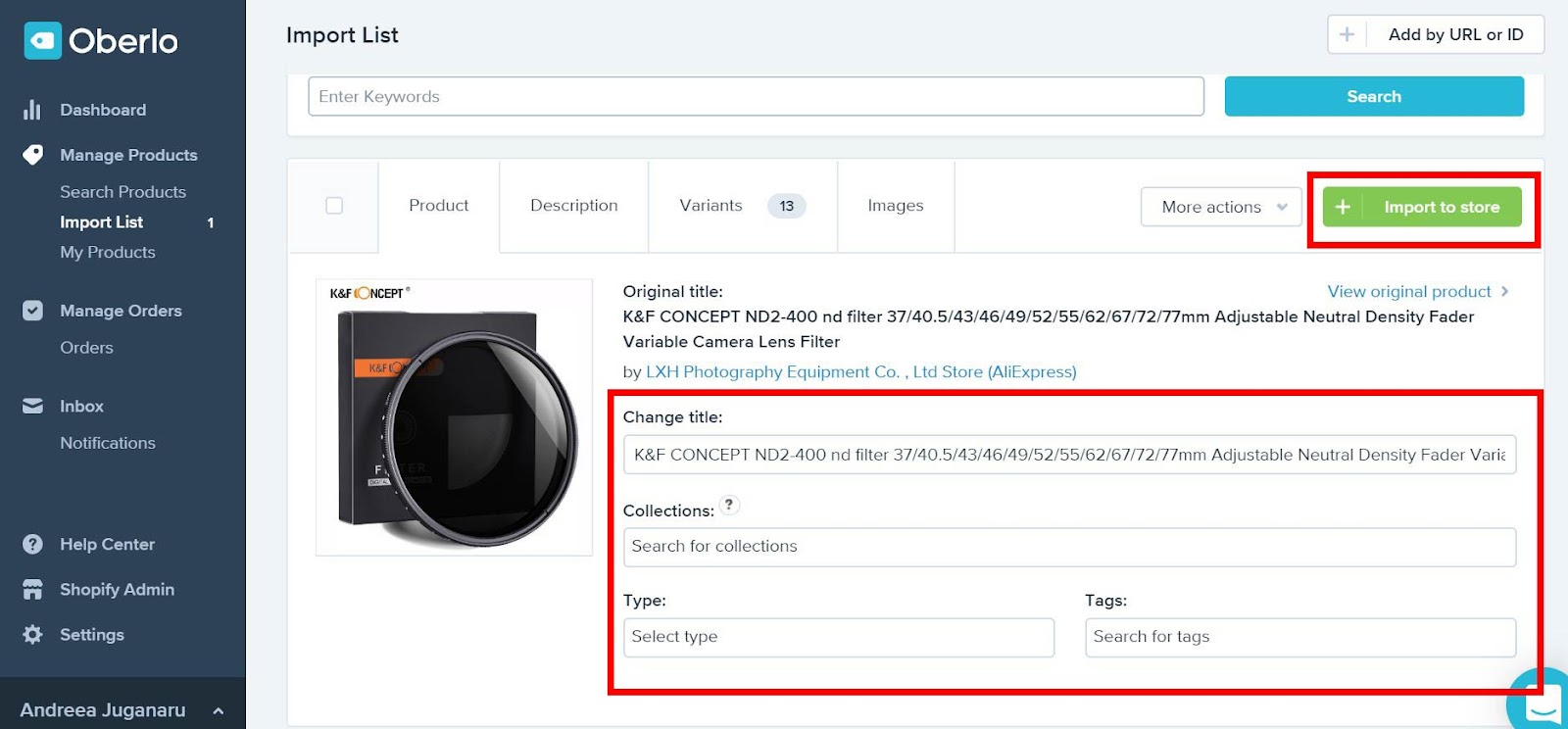Click the K&F CONCEPT original title text
Viewport: 1568px width, 729px height.
(x=1049, y=329)
